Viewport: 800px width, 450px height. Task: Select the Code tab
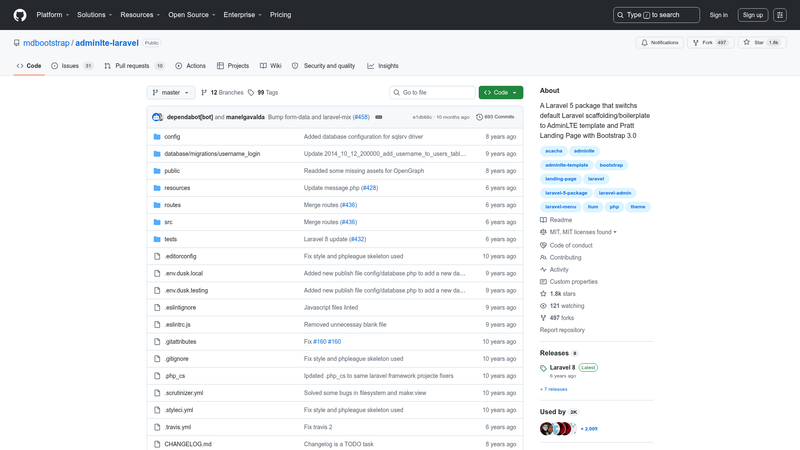point(29,66)
